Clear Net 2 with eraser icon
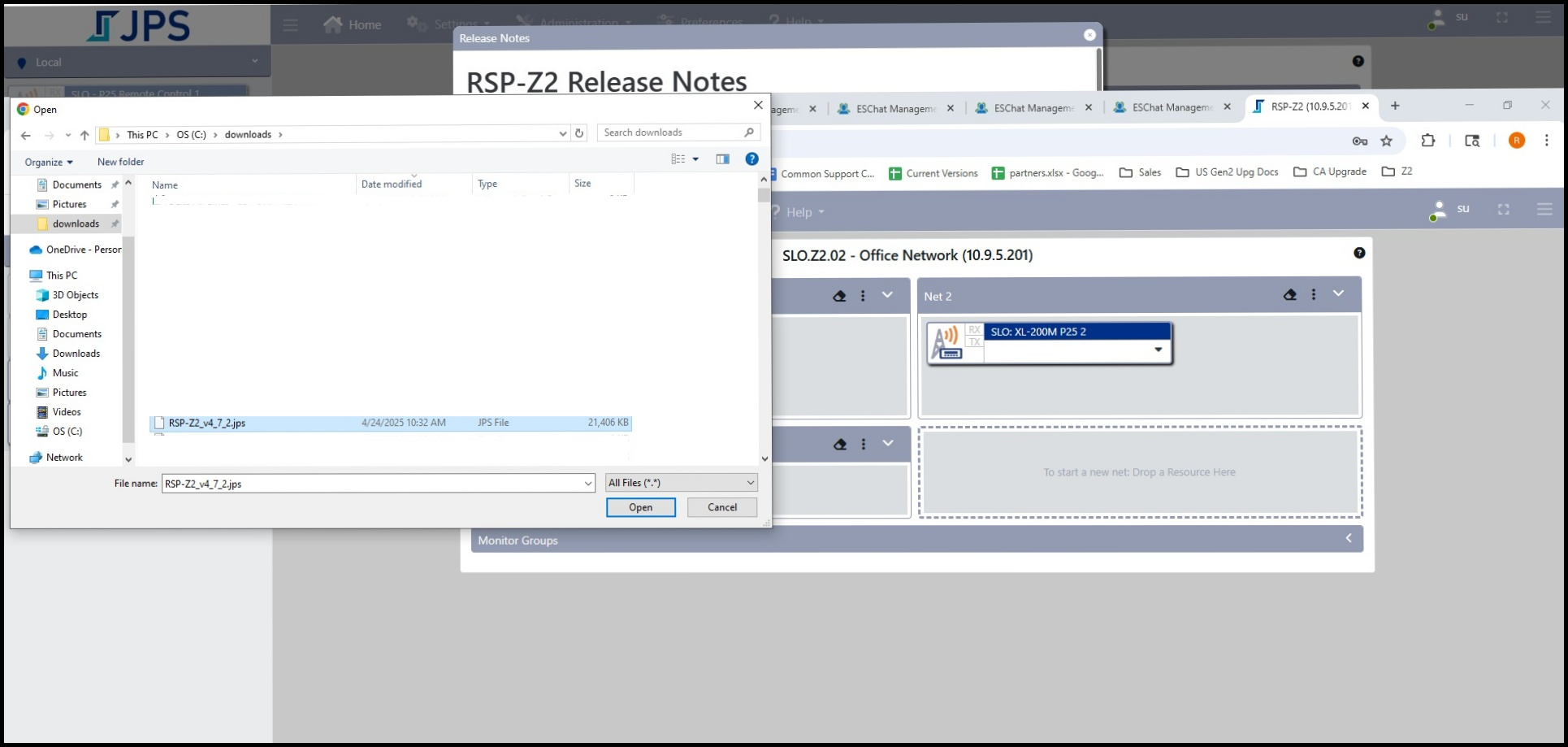The height and width of the screenshot is (747, 1568). (x=1290, y=295)
